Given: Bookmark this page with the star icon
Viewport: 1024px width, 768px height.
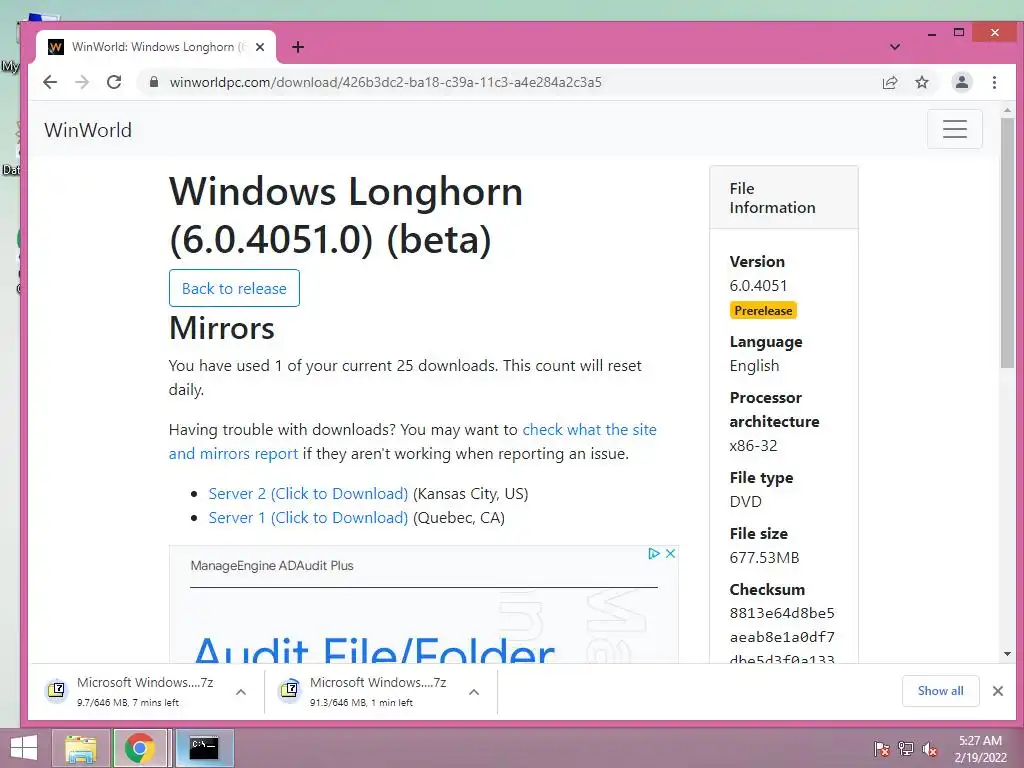Looking at the screenshot, I should [921, 82].
